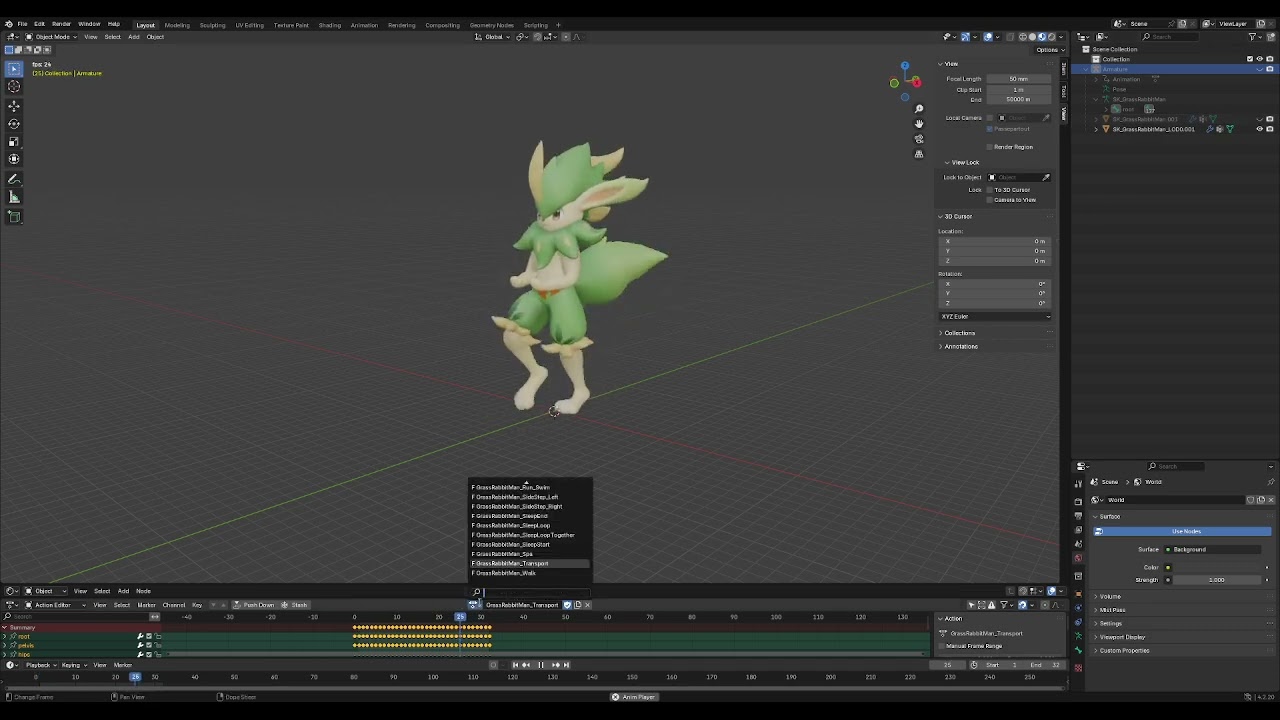Open the Object Data armature properties tab
The width and height of the screenshot is (1280, 720).
pos(1078,637)
